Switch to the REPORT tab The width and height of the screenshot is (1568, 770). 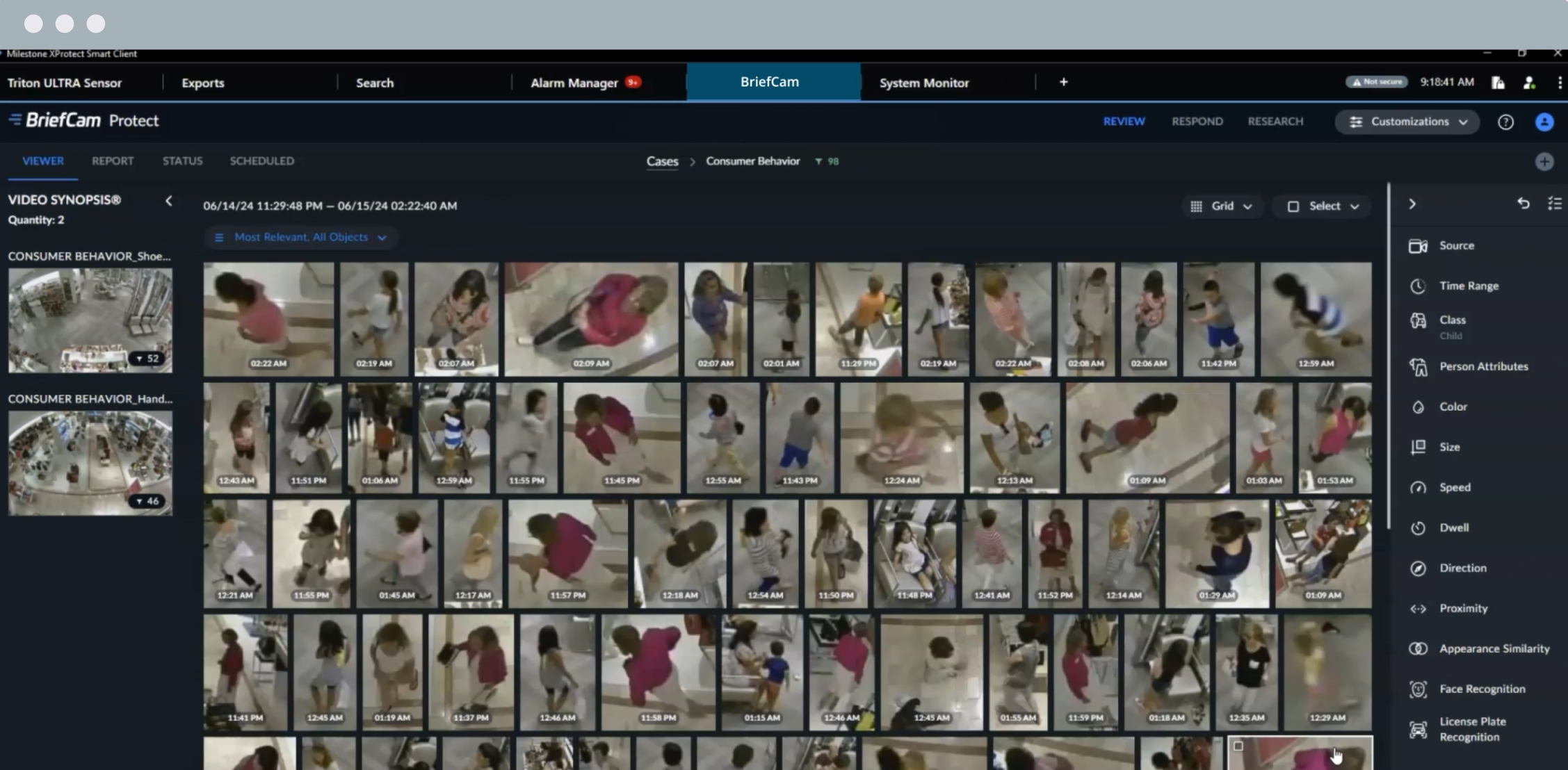pos(113,161)
